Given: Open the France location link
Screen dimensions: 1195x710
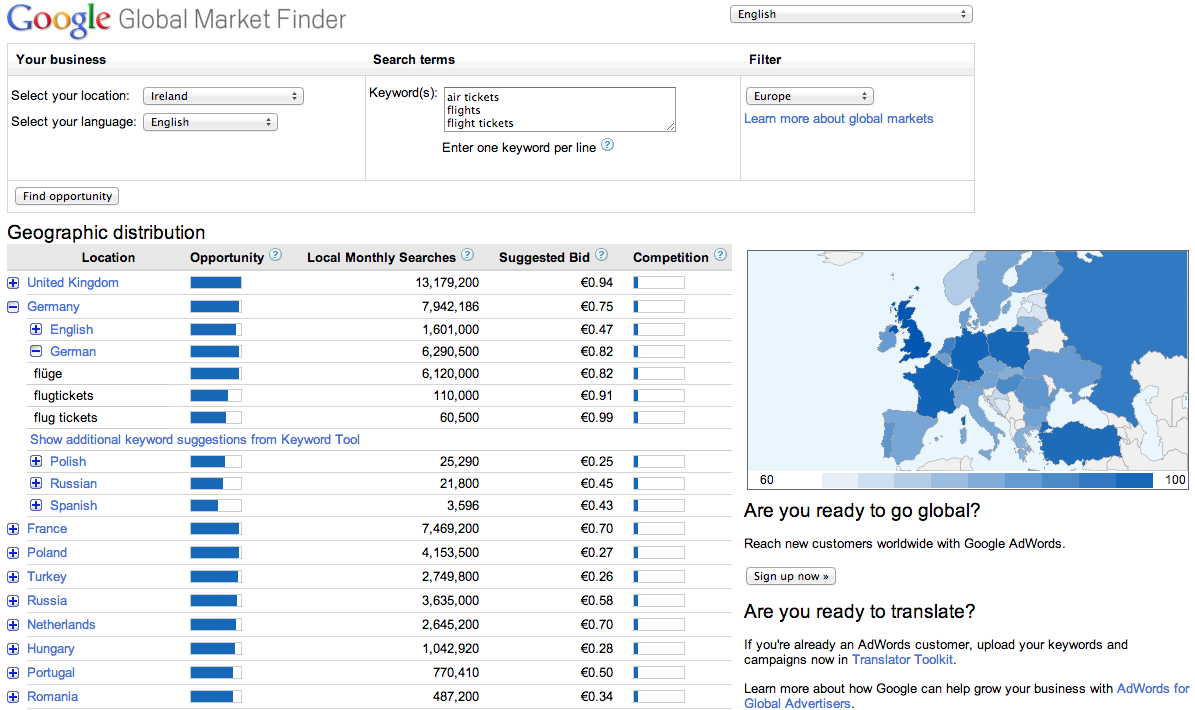Looking at the screenshot, I should (x=47, y=529).
